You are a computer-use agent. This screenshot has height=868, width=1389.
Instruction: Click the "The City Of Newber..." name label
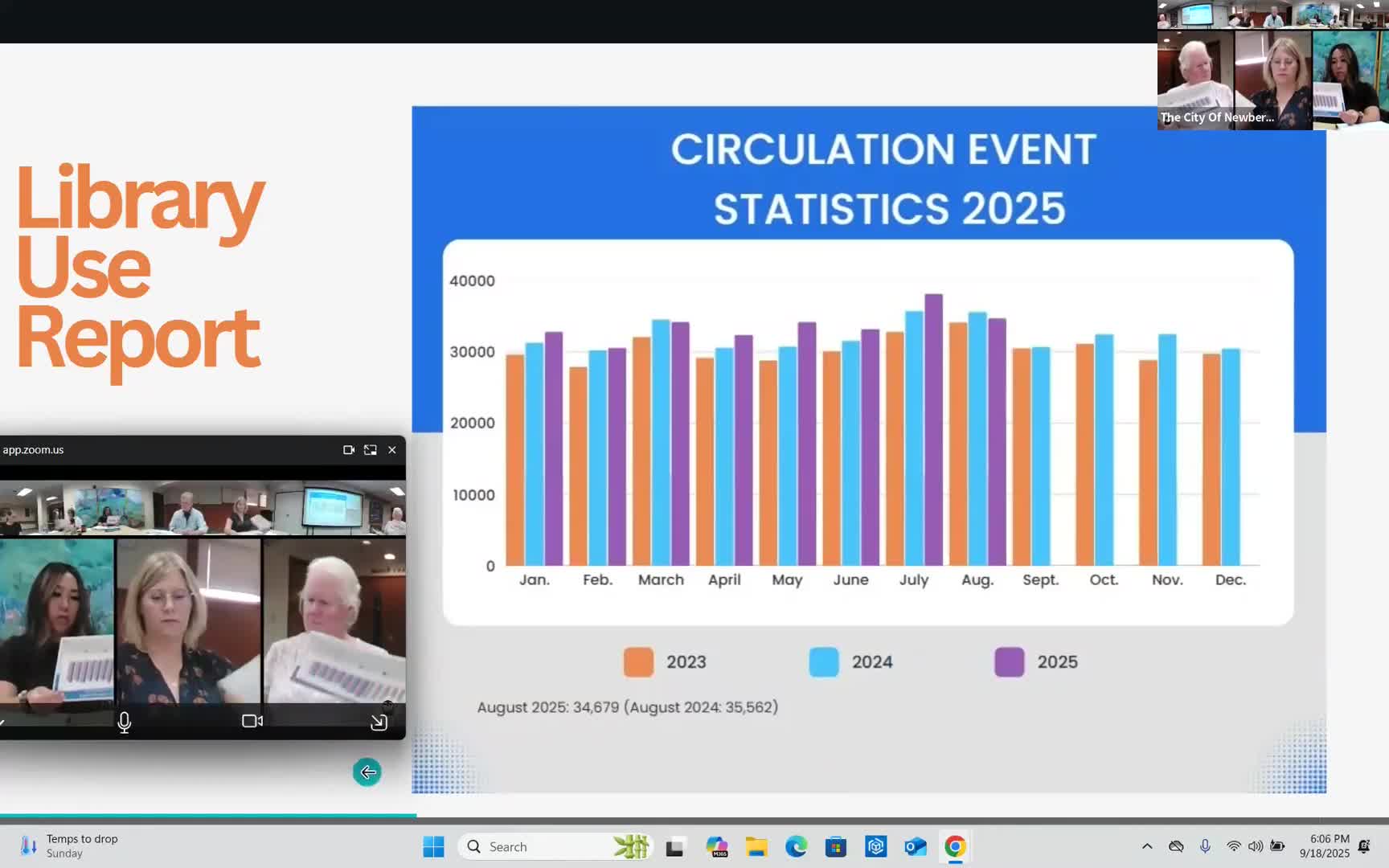(x=1217, y=117)
